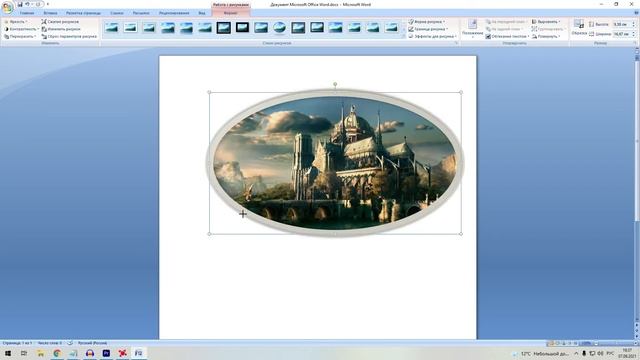
Task: Select the Формат picture tools tab
Action: pyautogui.click(x=230, y=13)
